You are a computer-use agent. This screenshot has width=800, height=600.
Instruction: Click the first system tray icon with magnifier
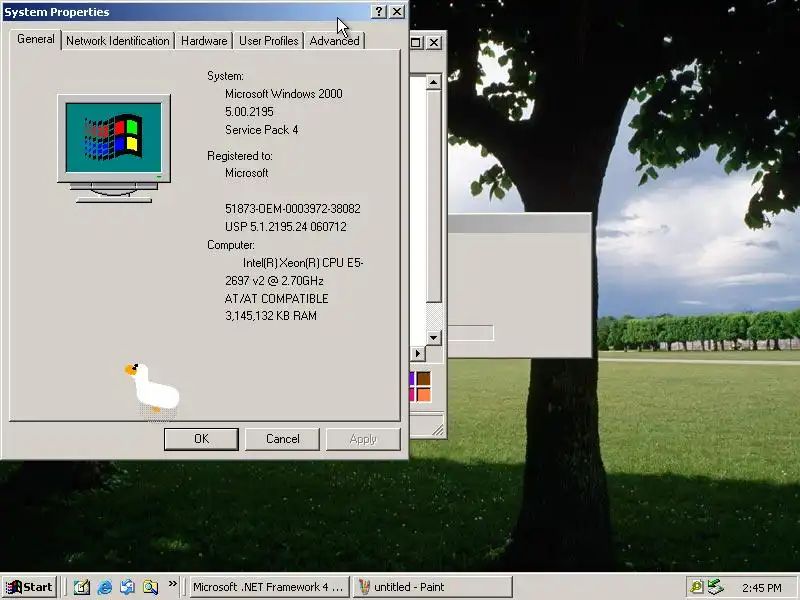[696, 587]
